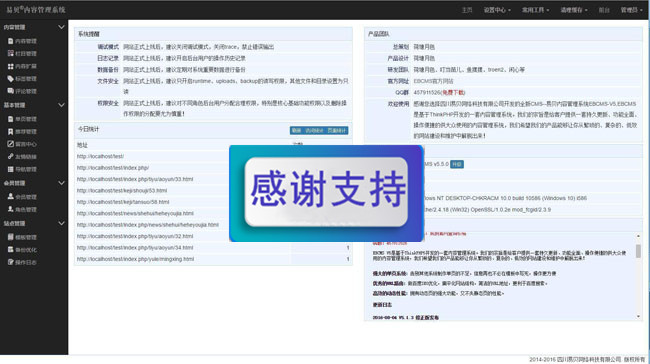Click the 页面统计 button

(337, 131)
